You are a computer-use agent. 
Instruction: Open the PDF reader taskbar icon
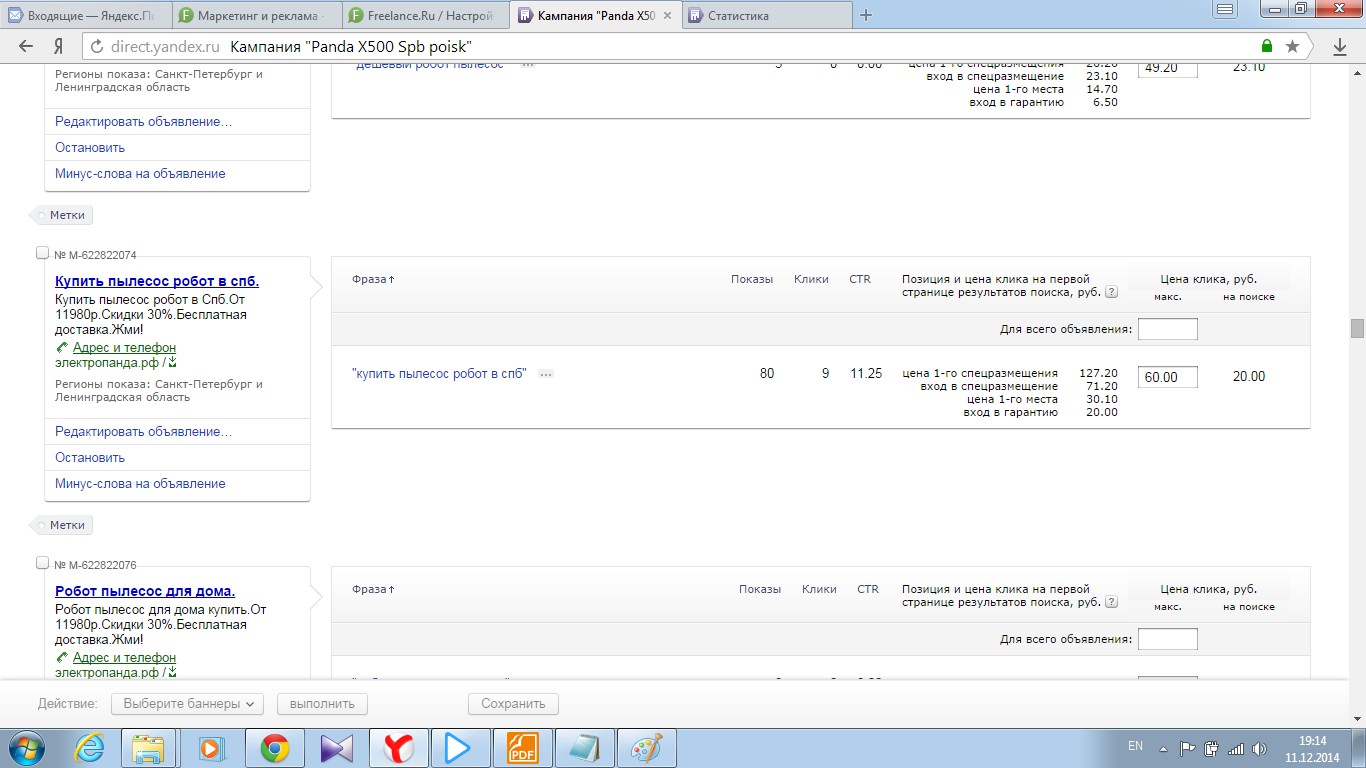click(522, 748)
